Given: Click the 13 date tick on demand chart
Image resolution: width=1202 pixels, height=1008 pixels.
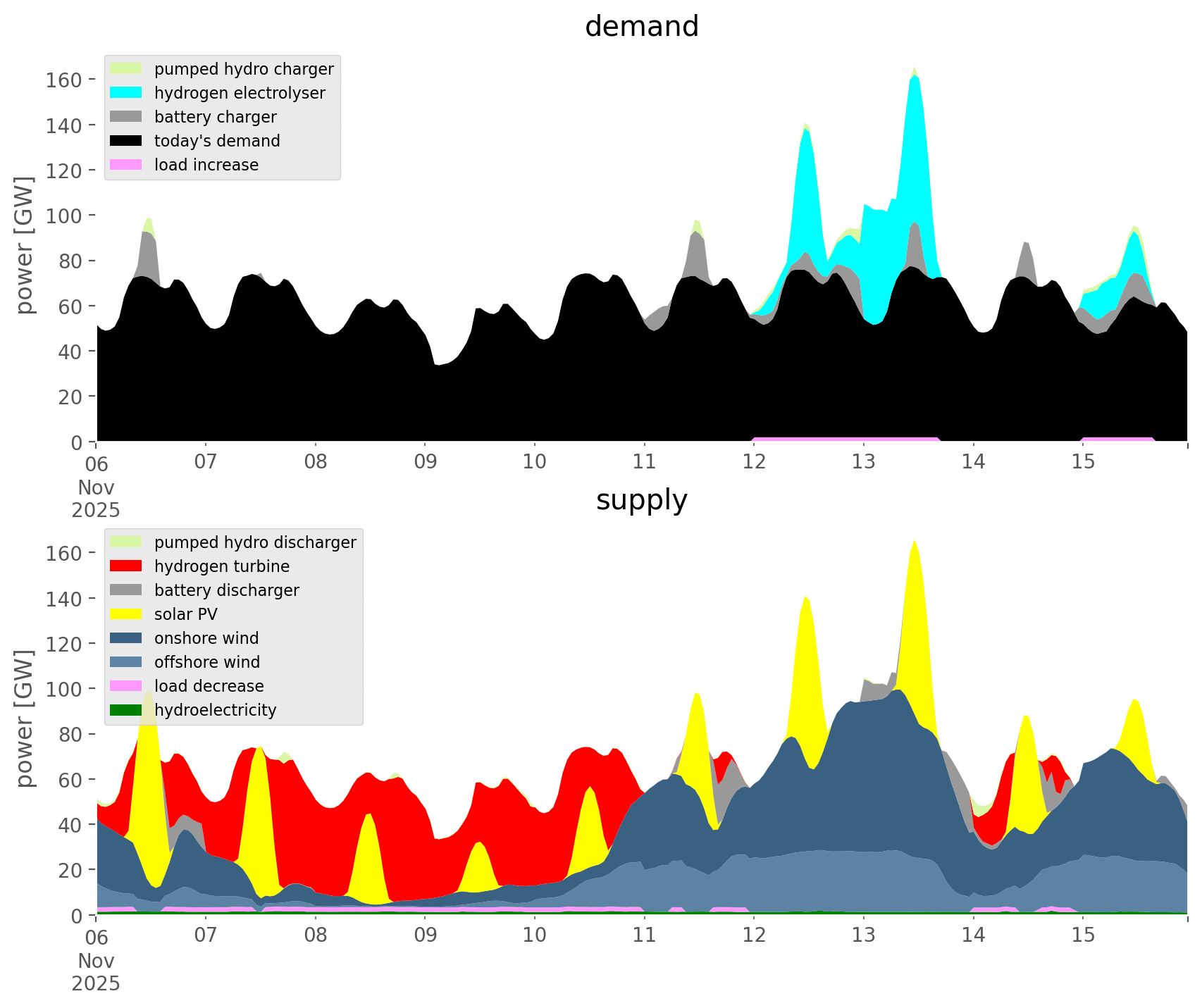Looking at the screenshot, I should pyautogui.click(x=863, y=462).
